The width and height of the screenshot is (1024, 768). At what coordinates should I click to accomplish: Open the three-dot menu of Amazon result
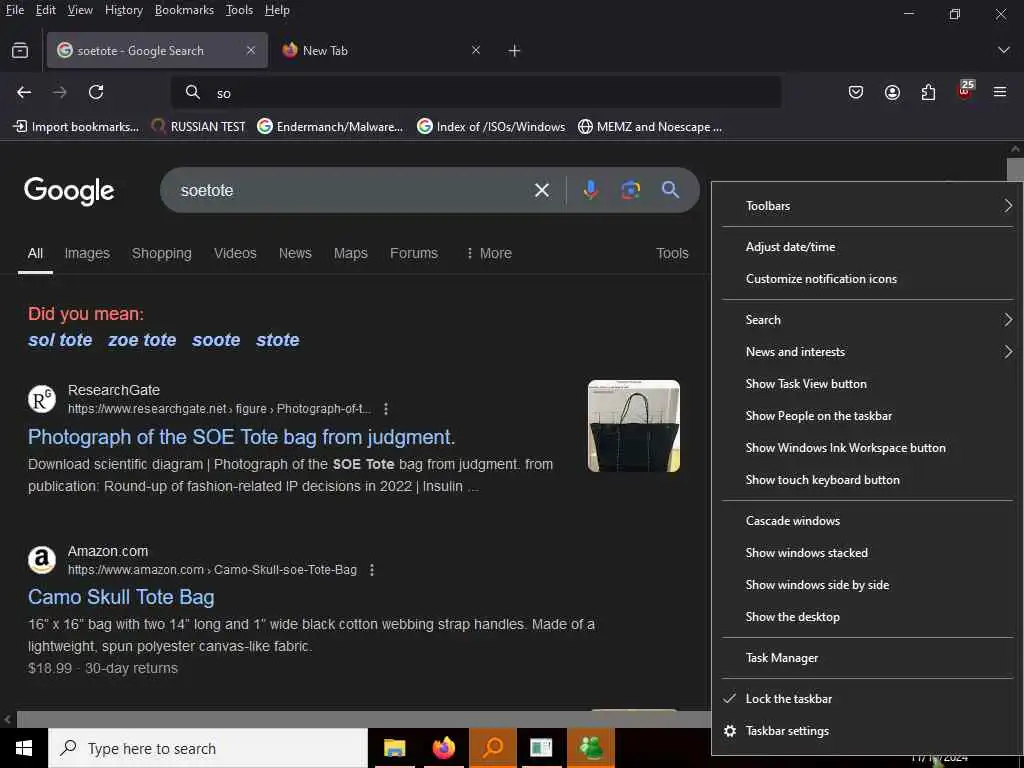click(372, 570)
